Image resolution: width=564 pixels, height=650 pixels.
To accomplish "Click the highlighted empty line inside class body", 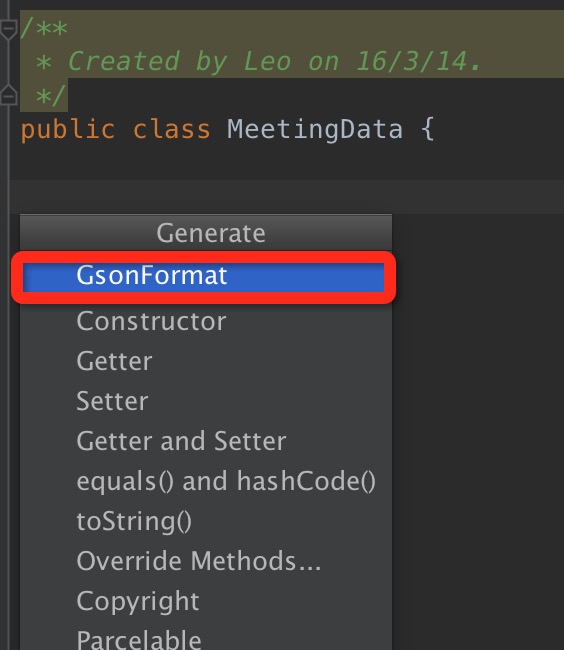I will coord(286,197).
